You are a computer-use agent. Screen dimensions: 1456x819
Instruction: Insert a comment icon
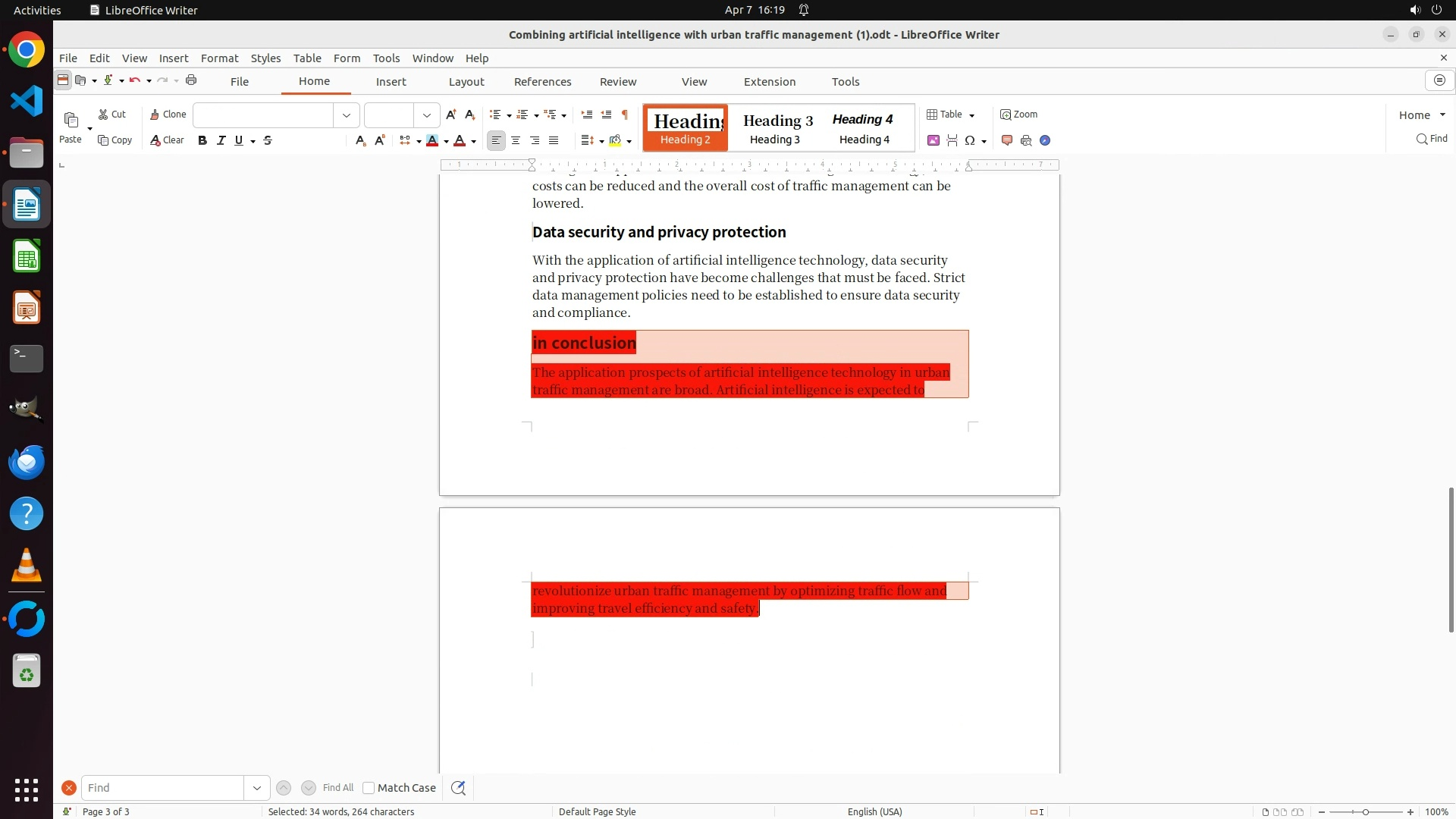point(1007,140)
